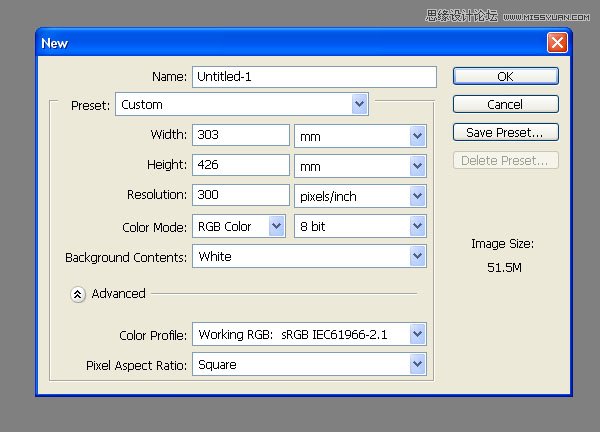The image size is (600, 432).
Task: Open the Resolution unit pixels/inch dropdown
Action: coord(360,196)
